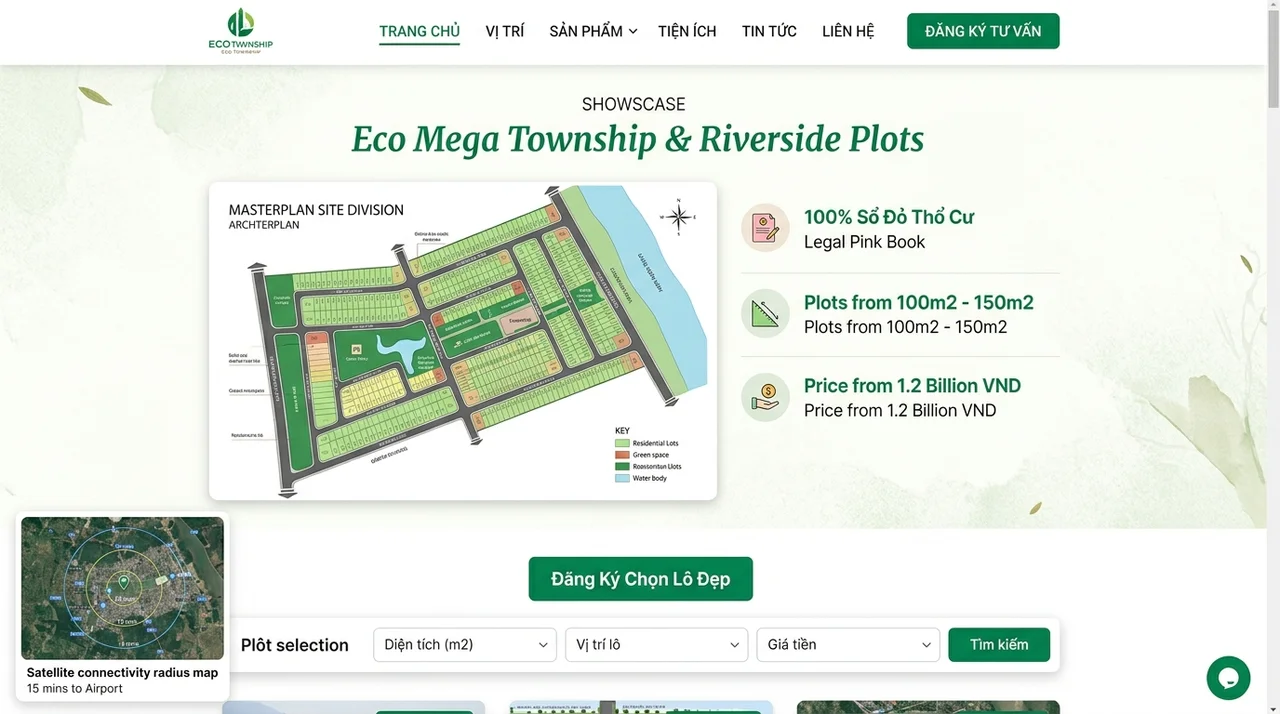
Task: Click the Water body legend swatch
Action: [x=622, y=478]
